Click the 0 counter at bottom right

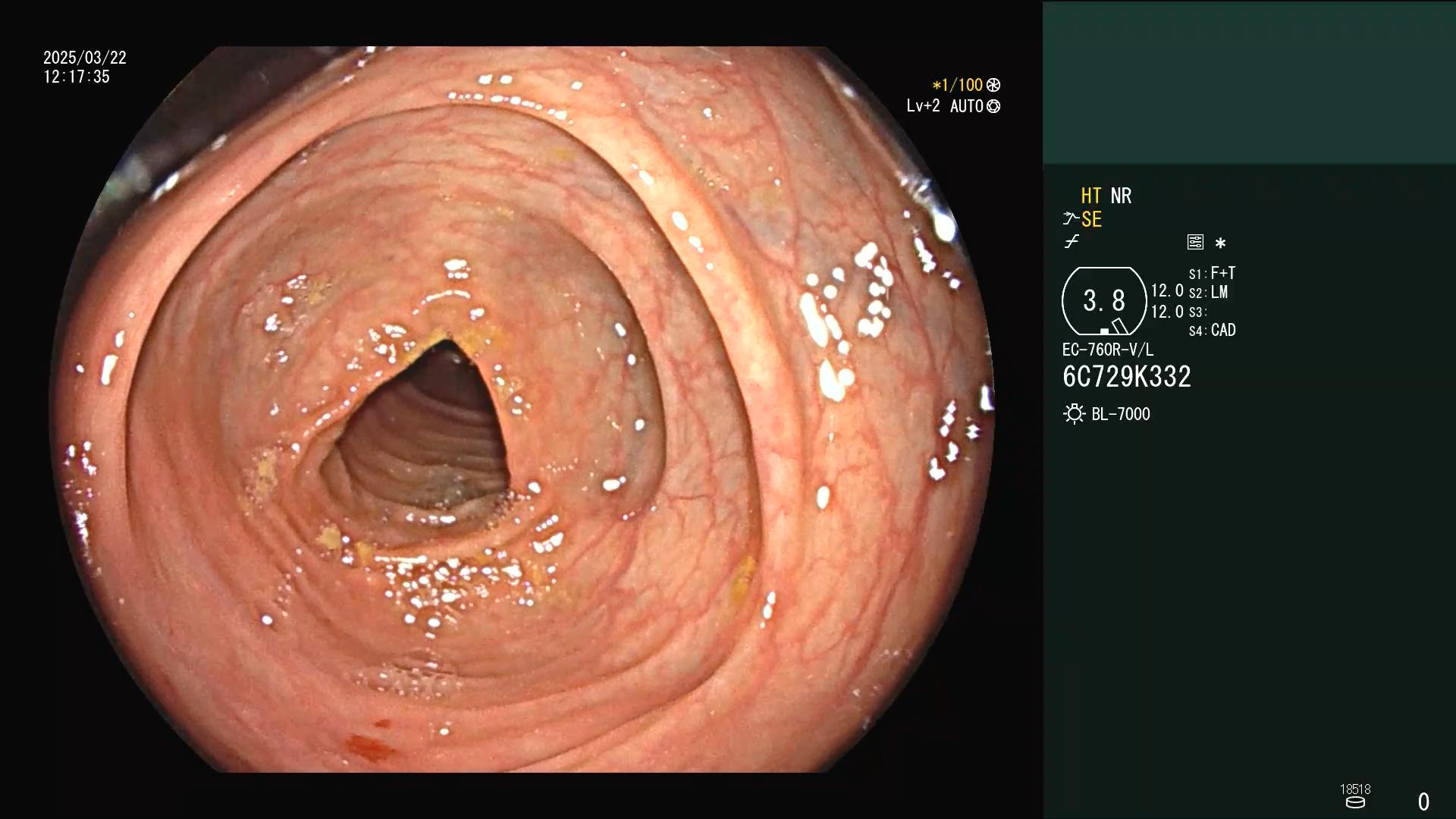coord(1423,802)
